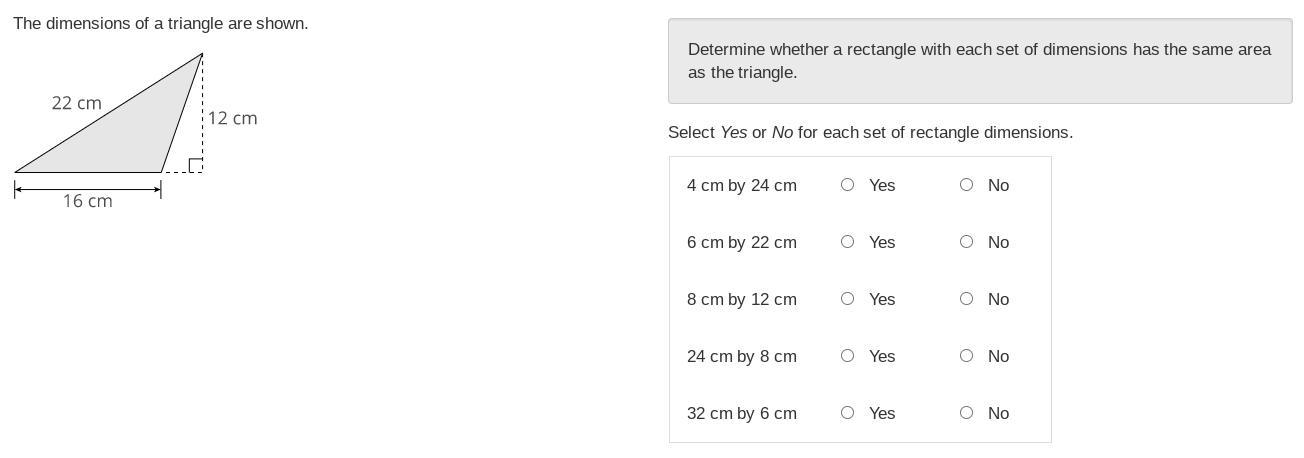The width and height of the screenshot is (1304, 458).
Task: Click the right angle marker on the diagram
Action: coord(196,165)
